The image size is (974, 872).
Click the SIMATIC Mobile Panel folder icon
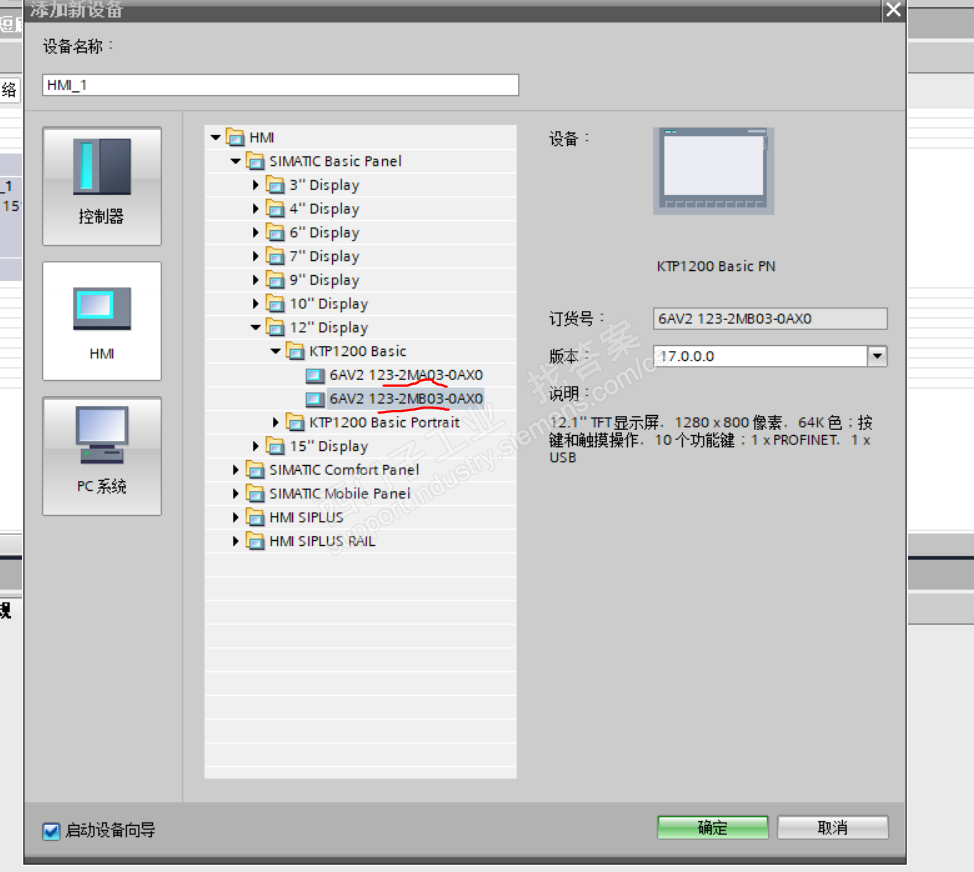(255, 493)
